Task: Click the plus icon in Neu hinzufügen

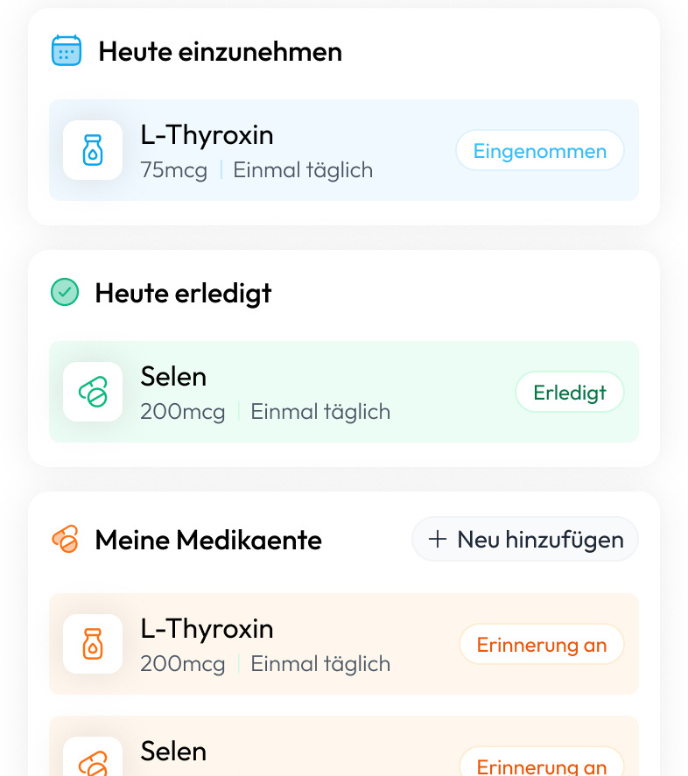Action: point(437,540)
